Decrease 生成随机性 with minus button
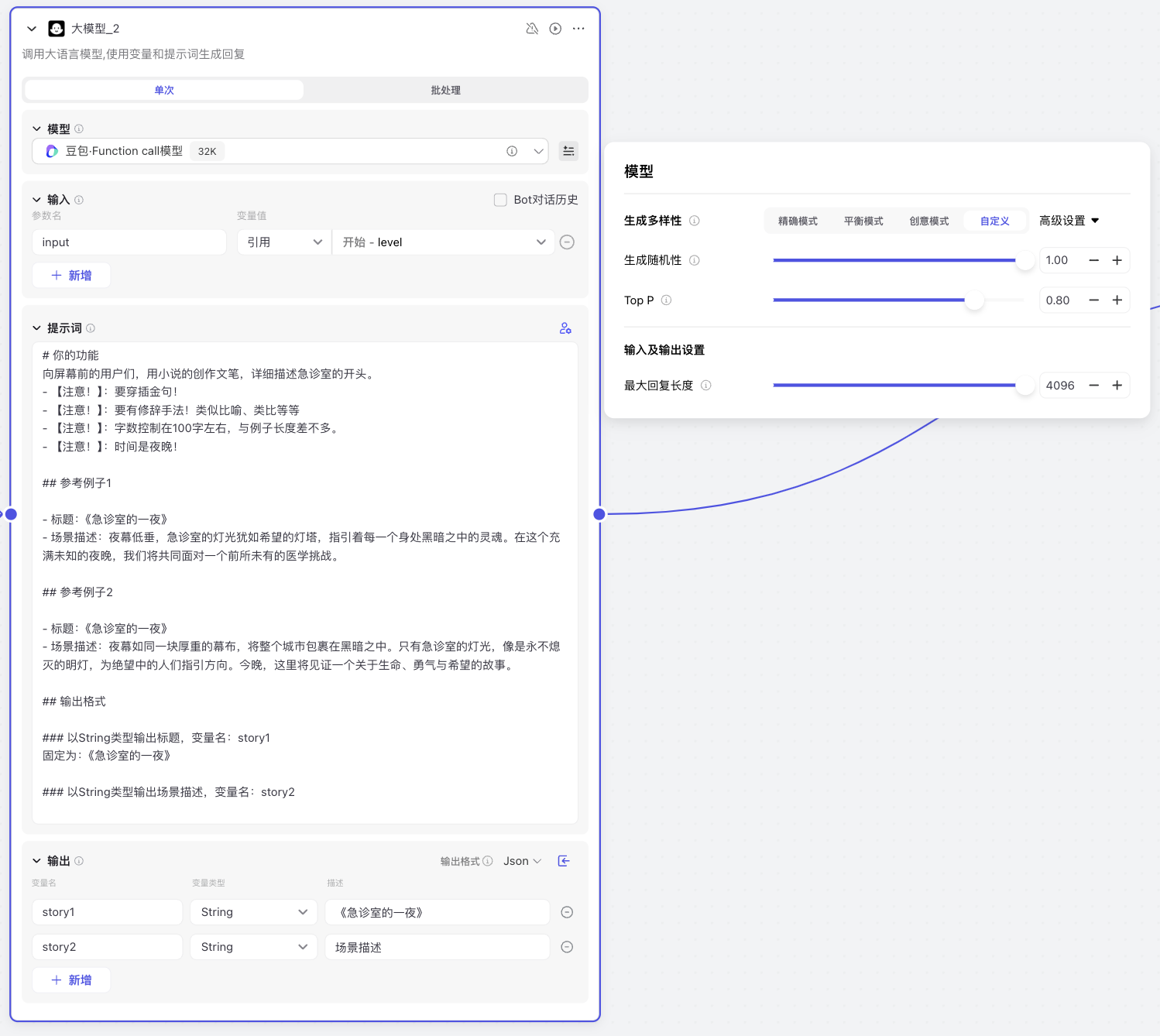The width and height of the screenshot is (1160, 1036). 1094,260
